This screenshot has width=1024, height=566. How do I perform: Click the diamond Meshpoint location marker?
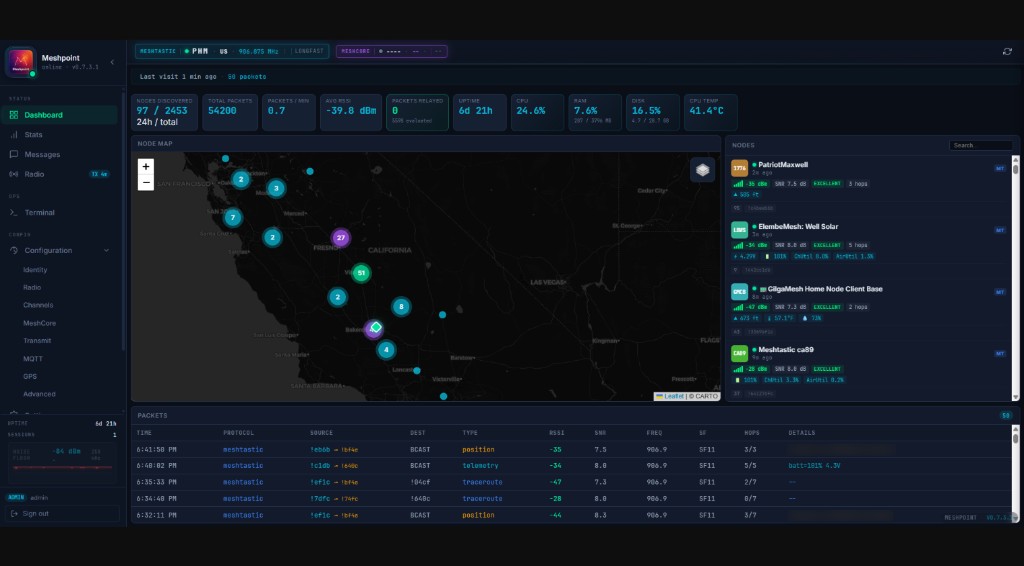[x=376, y=327]
